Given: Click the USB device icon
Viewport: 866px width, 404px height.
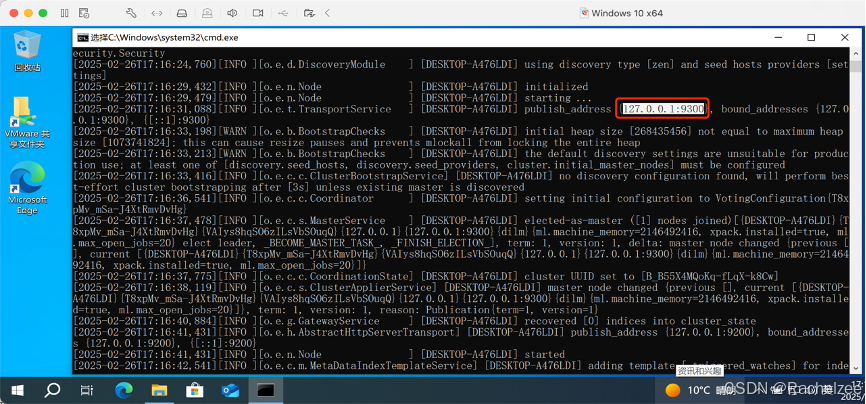Looking at the screenshot, I should point(283,13).
